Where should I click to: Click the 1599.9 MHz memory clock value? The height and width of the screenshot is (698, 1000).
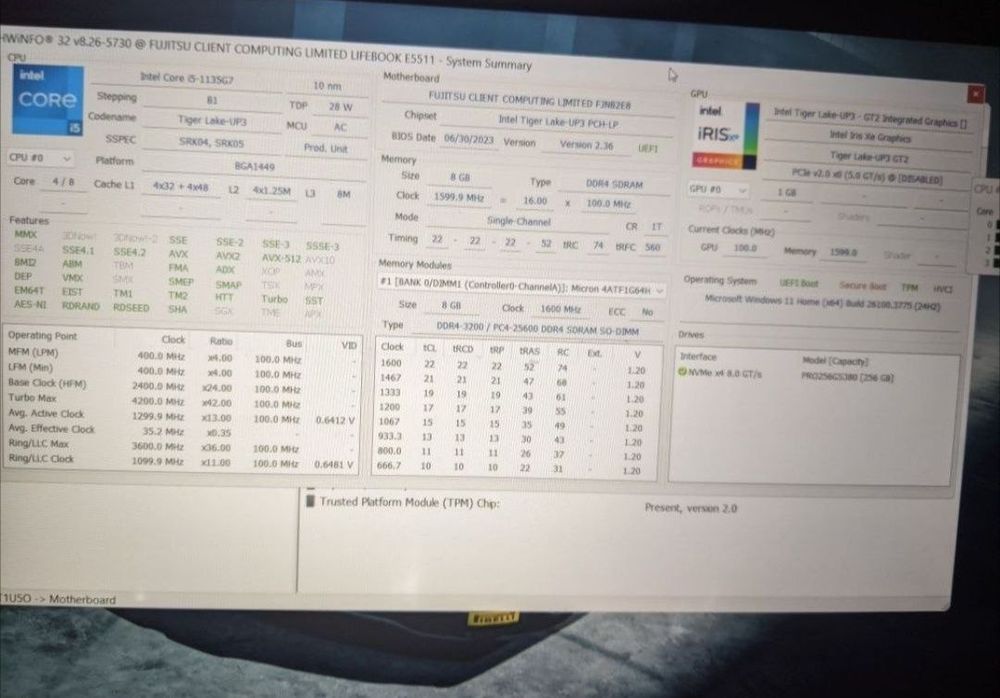pyautogui.click(x=459, y=197)
